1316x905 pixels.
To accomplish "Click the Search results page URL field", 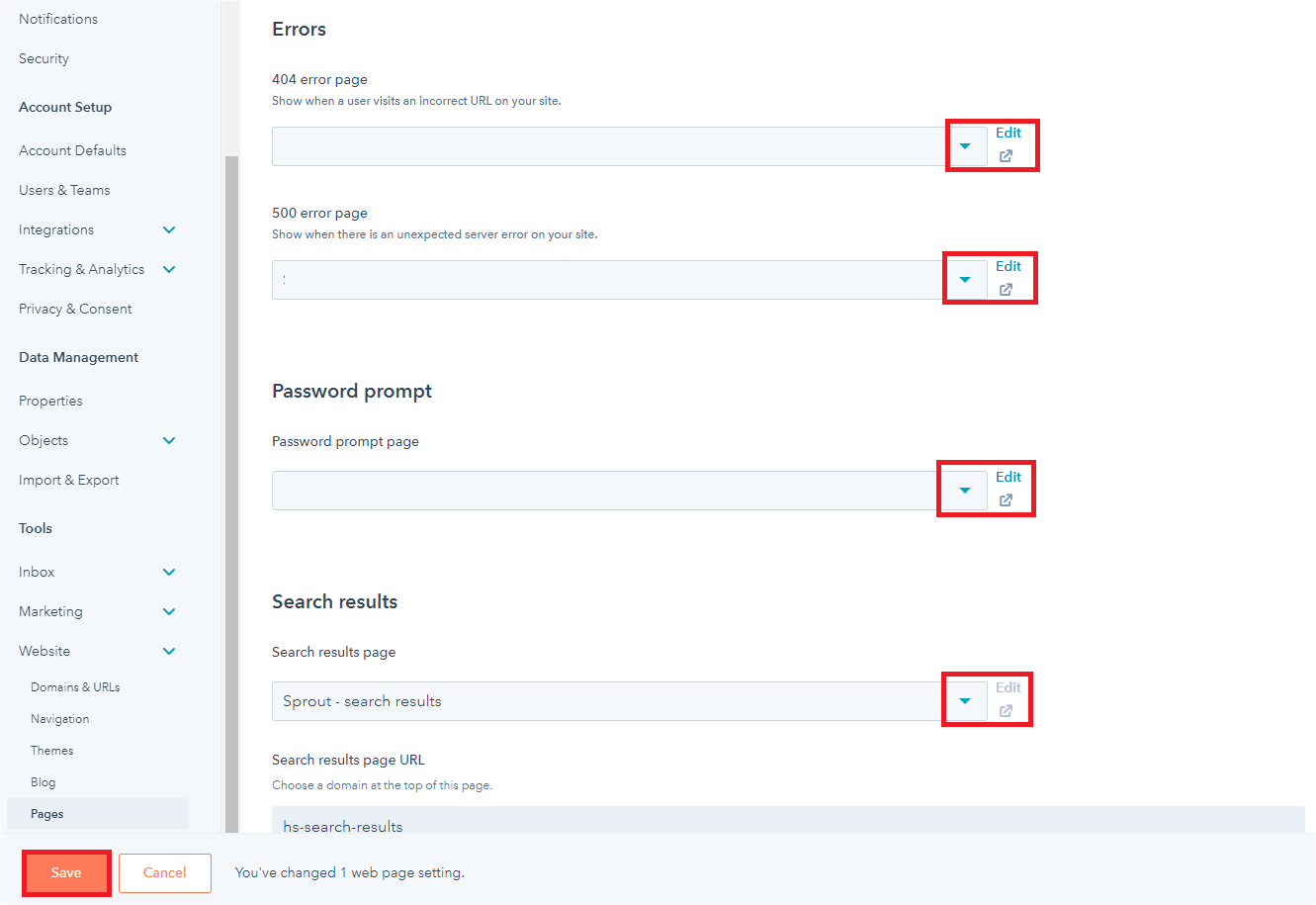I will tap(787, 821).
